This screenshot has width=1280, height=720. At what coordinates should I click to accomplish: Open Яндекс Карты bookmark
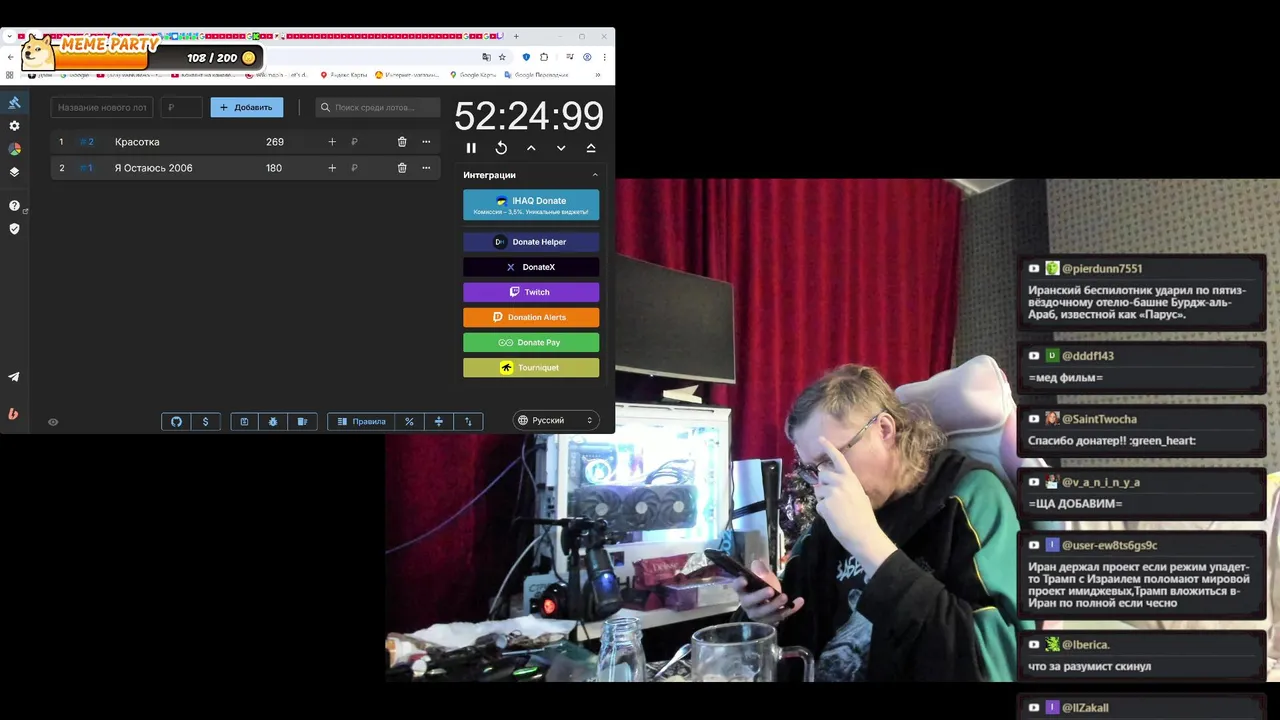[344, 75]
